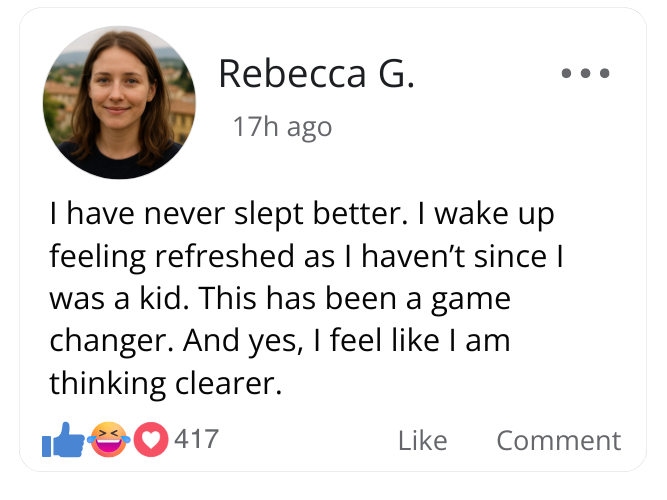
Task: Click the word "changer." in the post
Action: (112, 340)
